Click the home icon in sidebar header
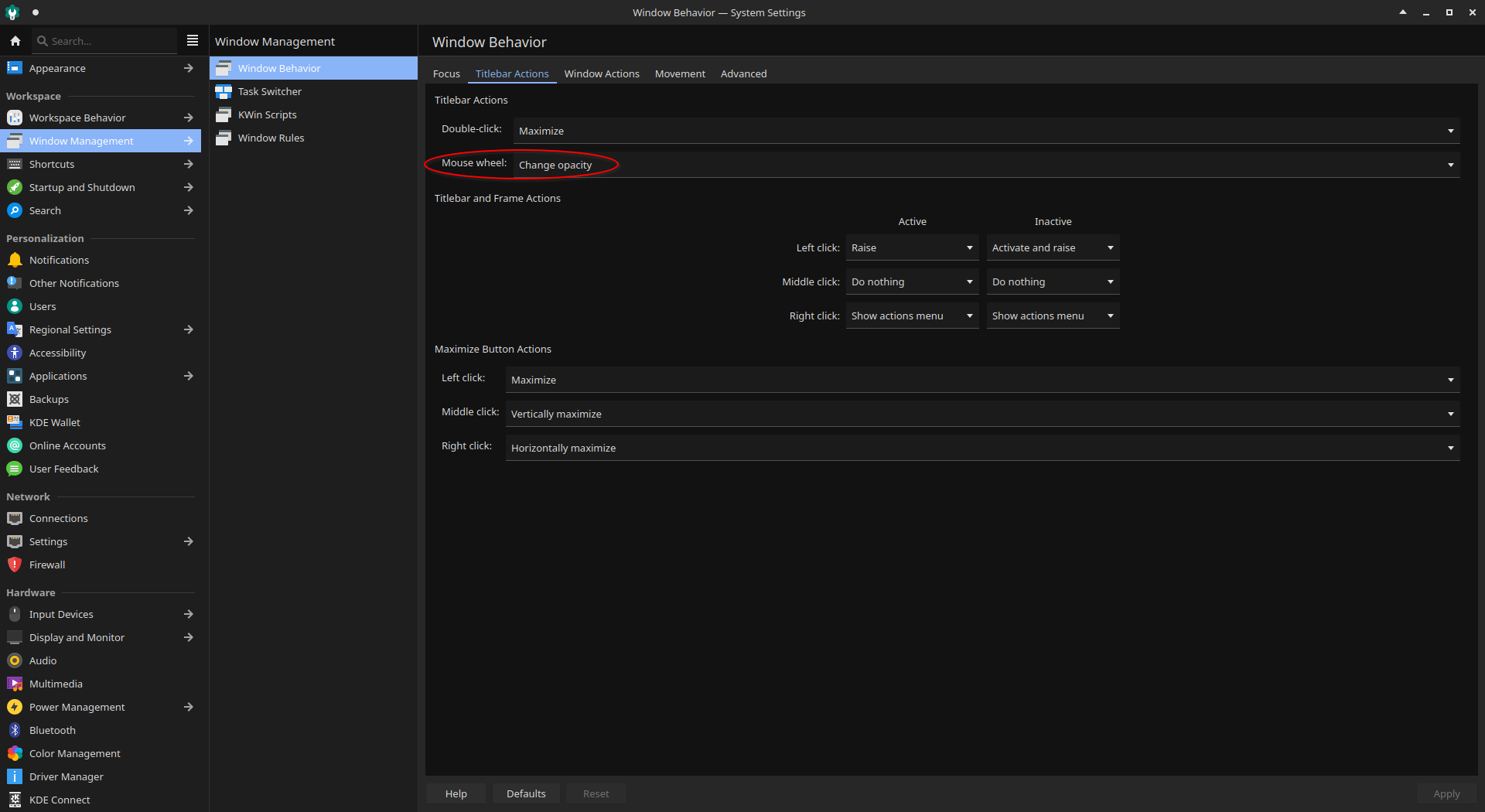 point(15,41)
